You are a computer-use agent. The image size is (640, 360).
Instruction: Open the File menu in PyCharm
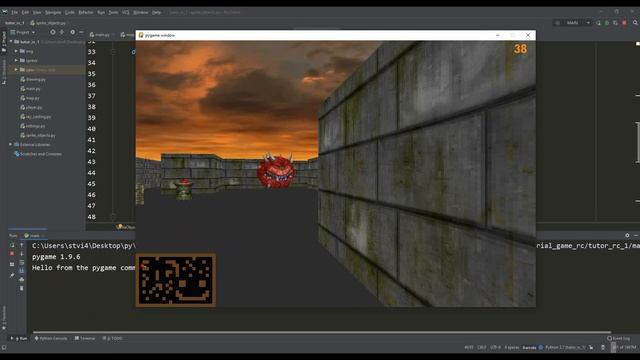pyautogui.click(x=15, y=13)
